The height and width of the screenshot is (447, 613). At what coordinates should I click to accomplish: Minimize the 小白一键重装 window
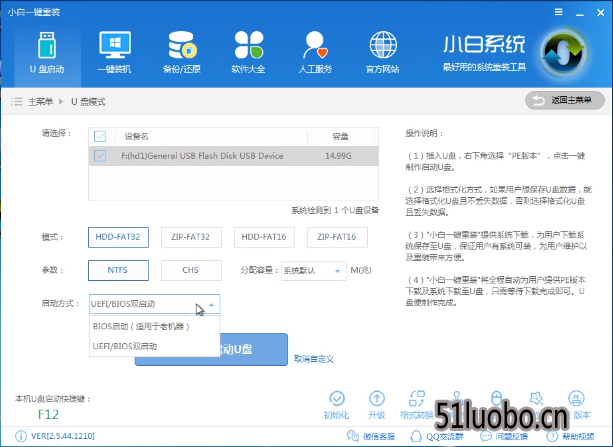(580, 13)
